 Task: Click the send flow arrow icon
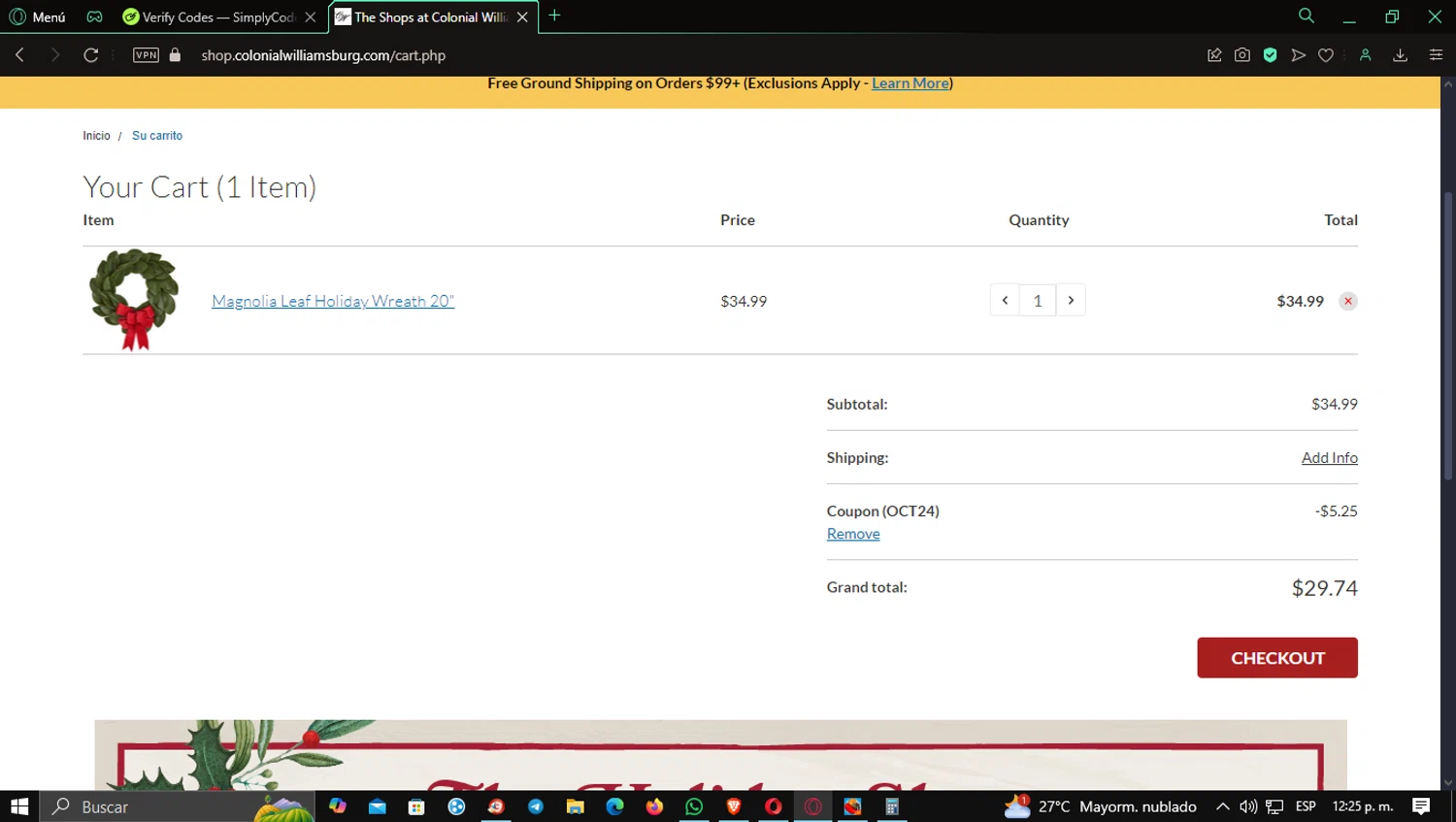1298,55
